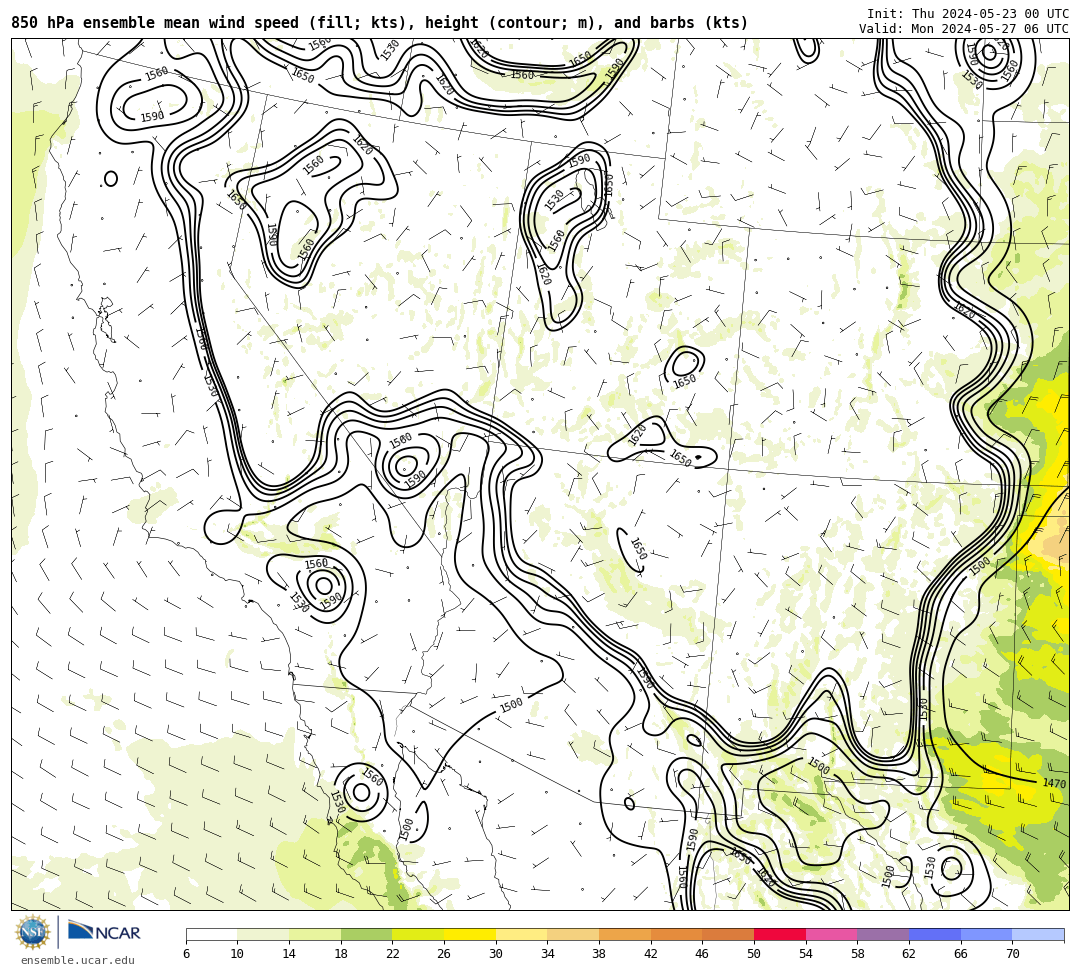Viewport: 1080px width, 973px height.
Task: Pick the pink 54–58 kts swatch
Action: point(831,934)
